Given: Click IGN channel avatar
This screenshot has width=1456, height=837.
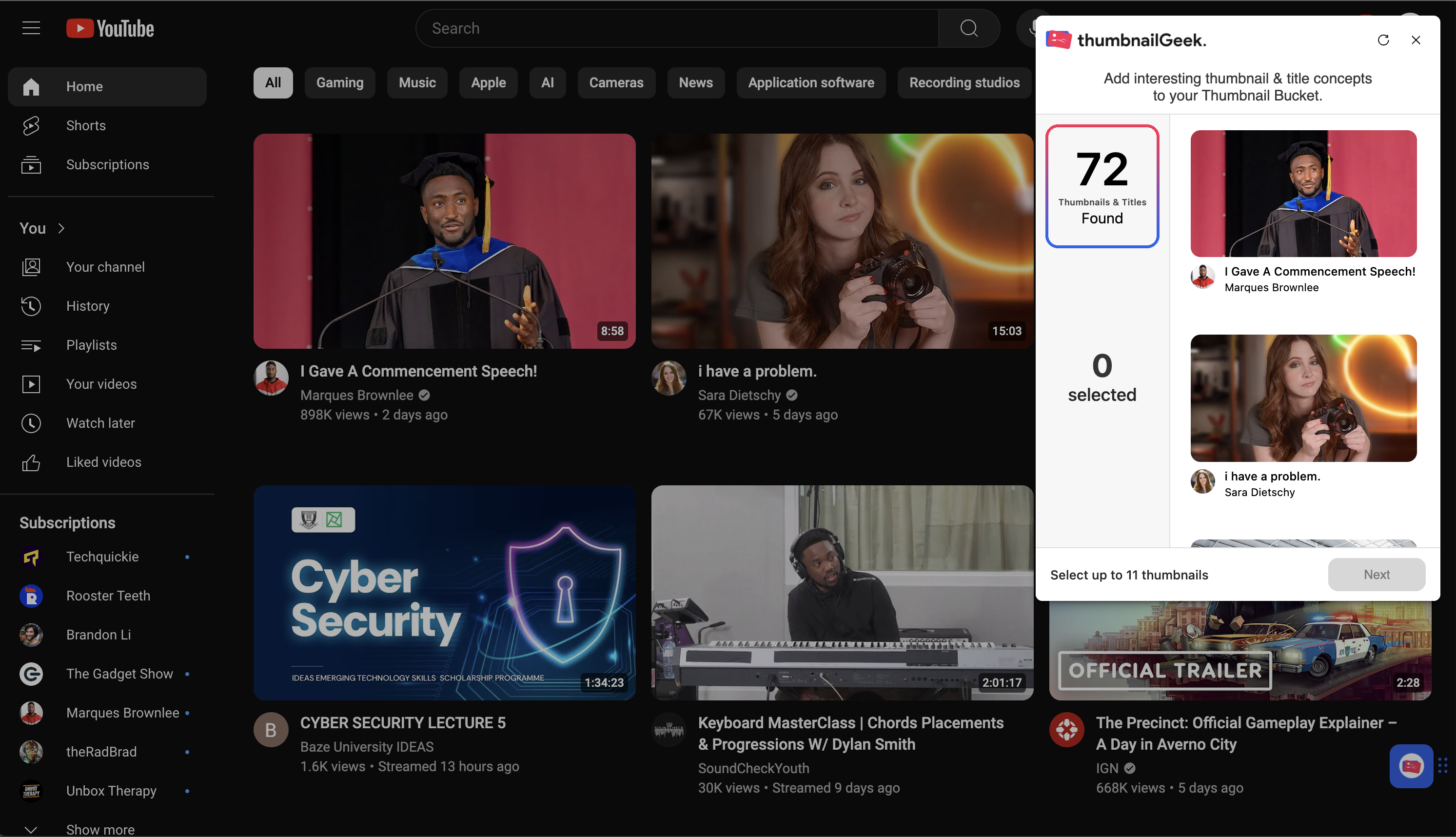Looking at the screenshot, I should click(x=1067, y=730).
